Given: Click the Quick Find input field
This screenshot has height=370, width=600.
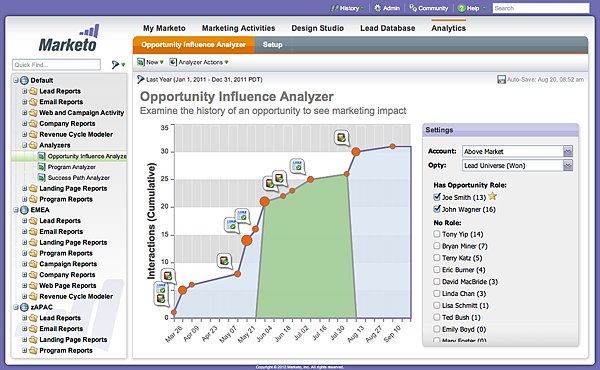Looking at the screenshot, I should point(56,65).
